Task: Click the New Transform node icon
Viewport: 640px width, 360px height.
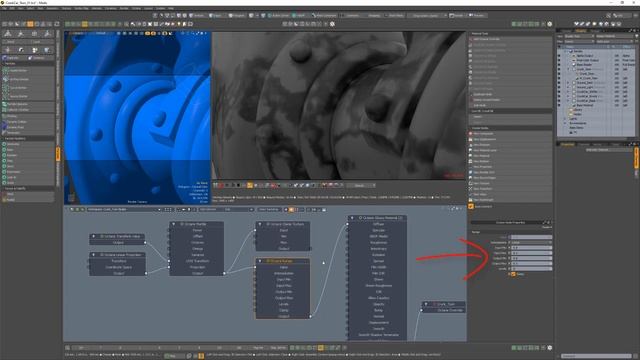Action: (x=471, y=189)
